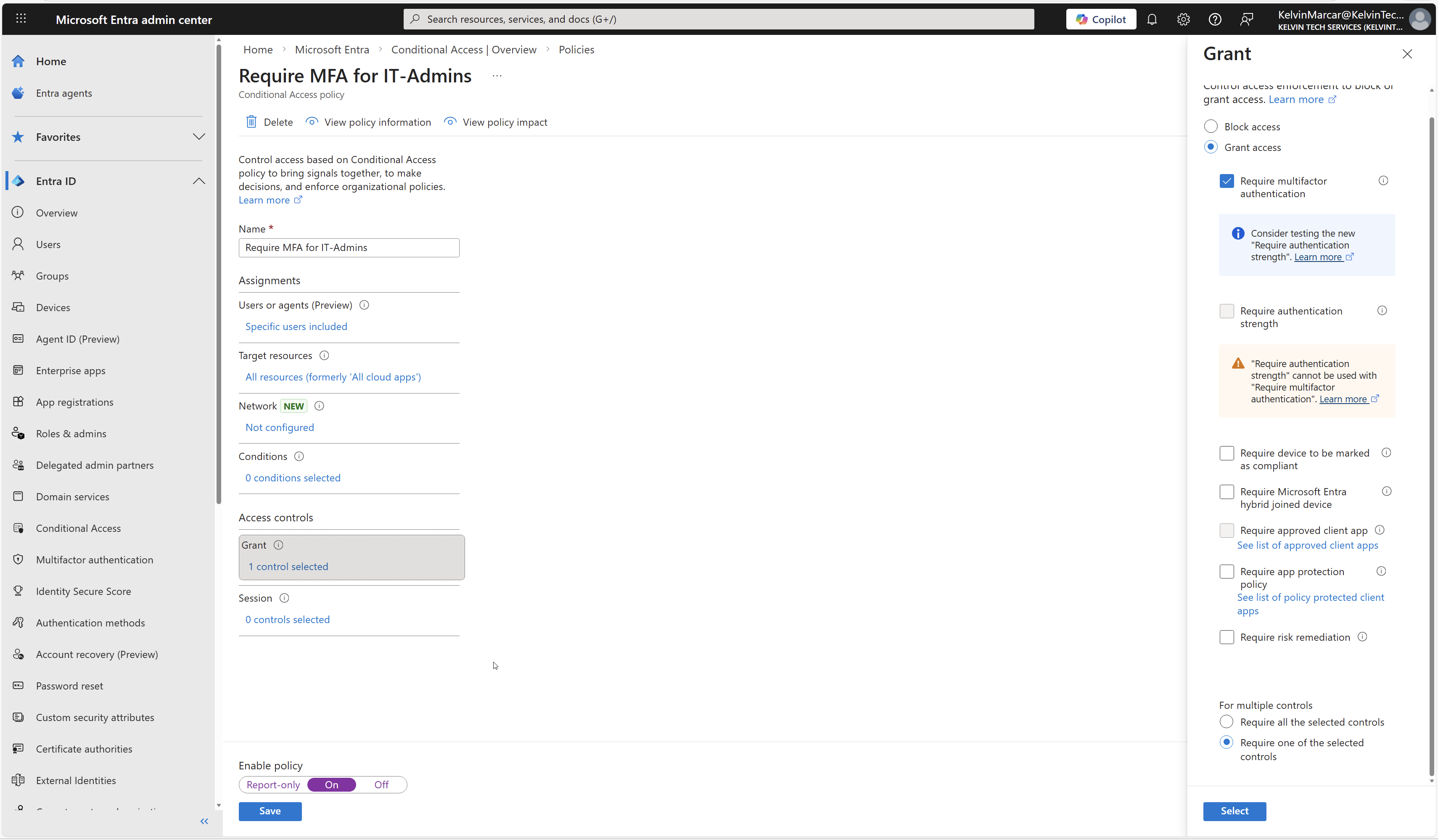This screenshot has width=1438, height=840.
Task: Open the portal settings gear icon
Action: tap(1183, 19)
